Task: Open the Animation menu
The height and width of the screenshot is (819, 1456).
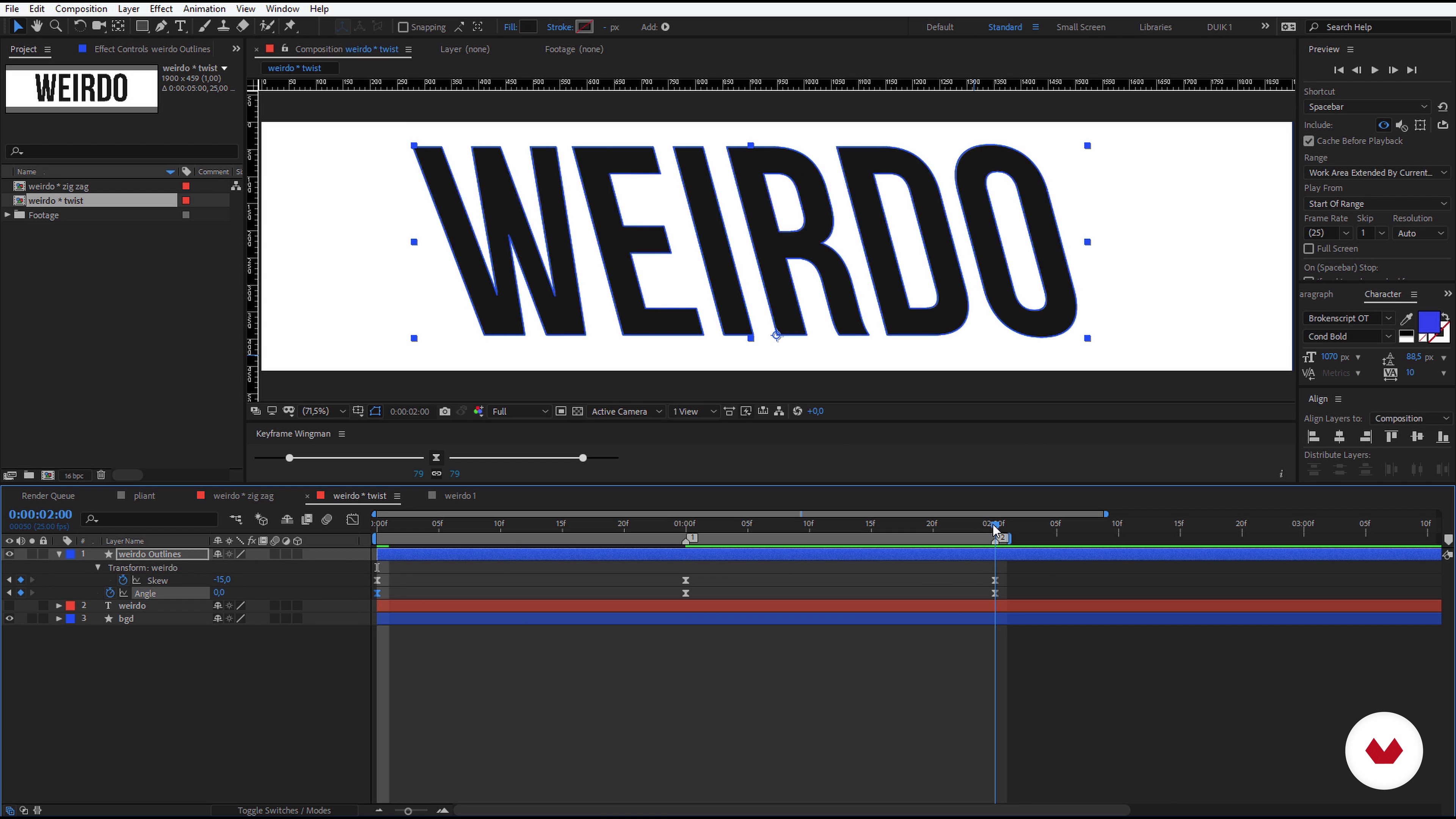Action: [x=204, y=8]
